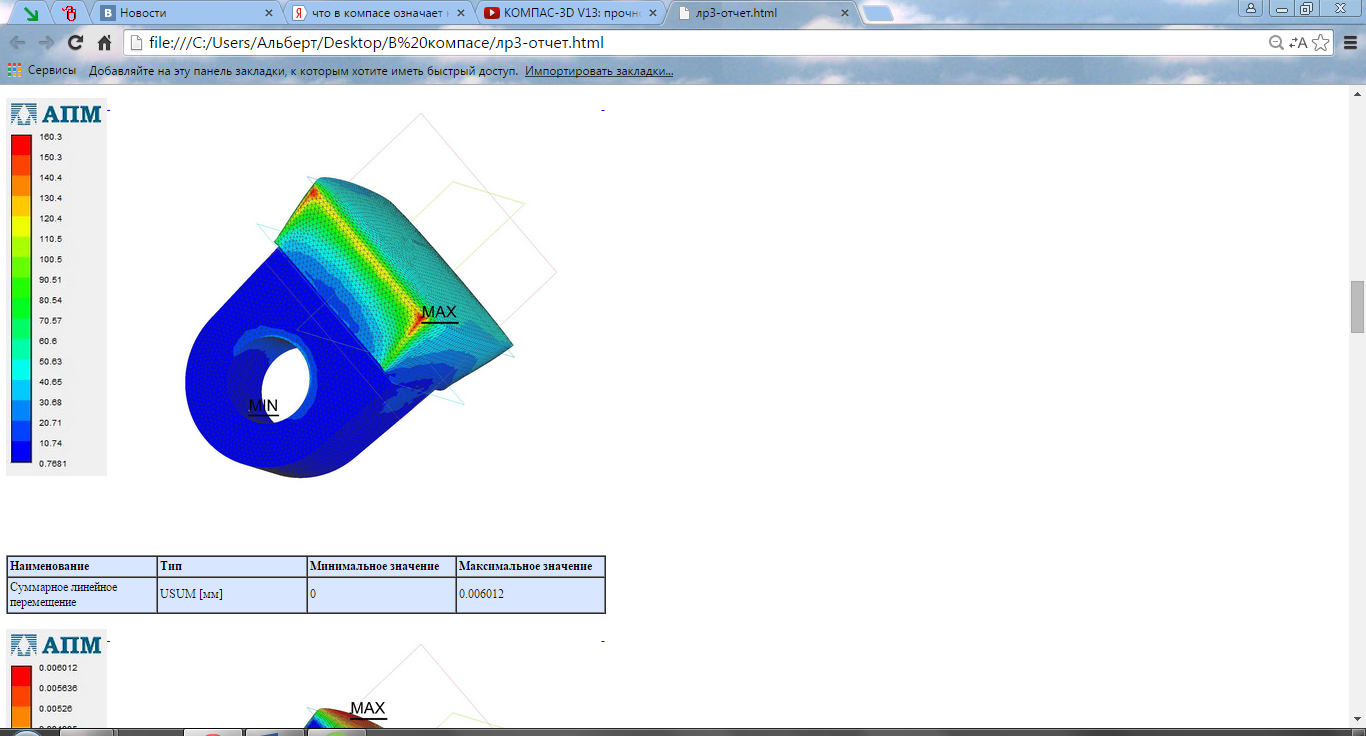1366x736 pixels.
Task: Click the MIN label on stress model
Action: (x=263, y=406)
